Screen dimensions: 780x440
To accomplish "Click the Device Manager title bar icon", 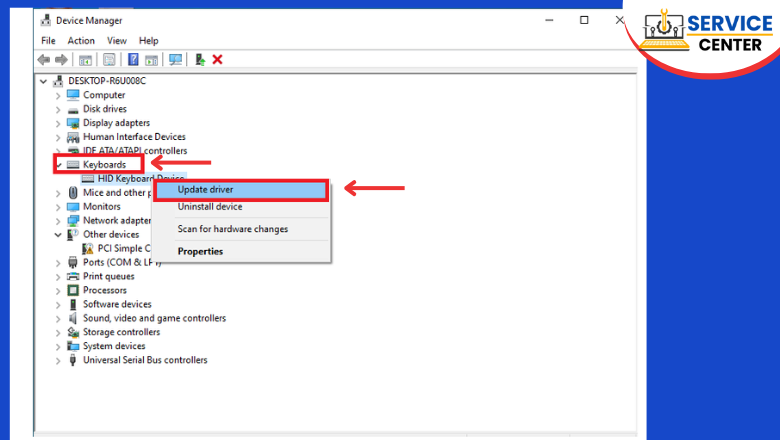I will click(x=46, y=20).
